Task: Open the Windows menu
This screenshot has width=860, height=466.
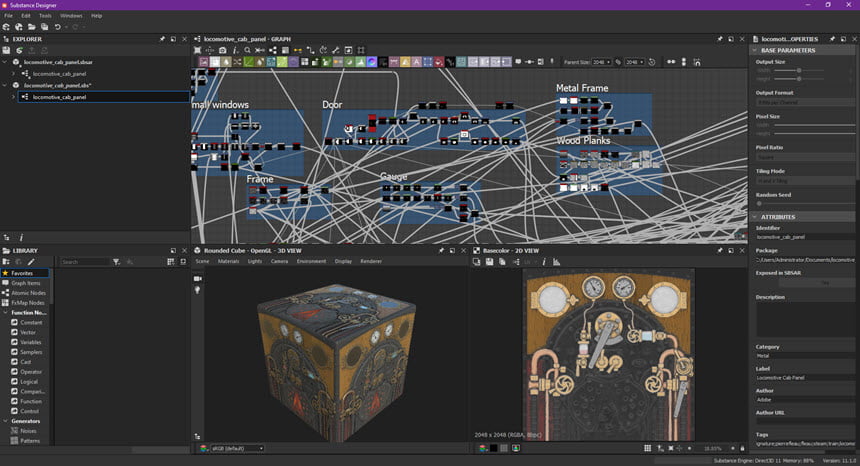Action: pos(71,16)
